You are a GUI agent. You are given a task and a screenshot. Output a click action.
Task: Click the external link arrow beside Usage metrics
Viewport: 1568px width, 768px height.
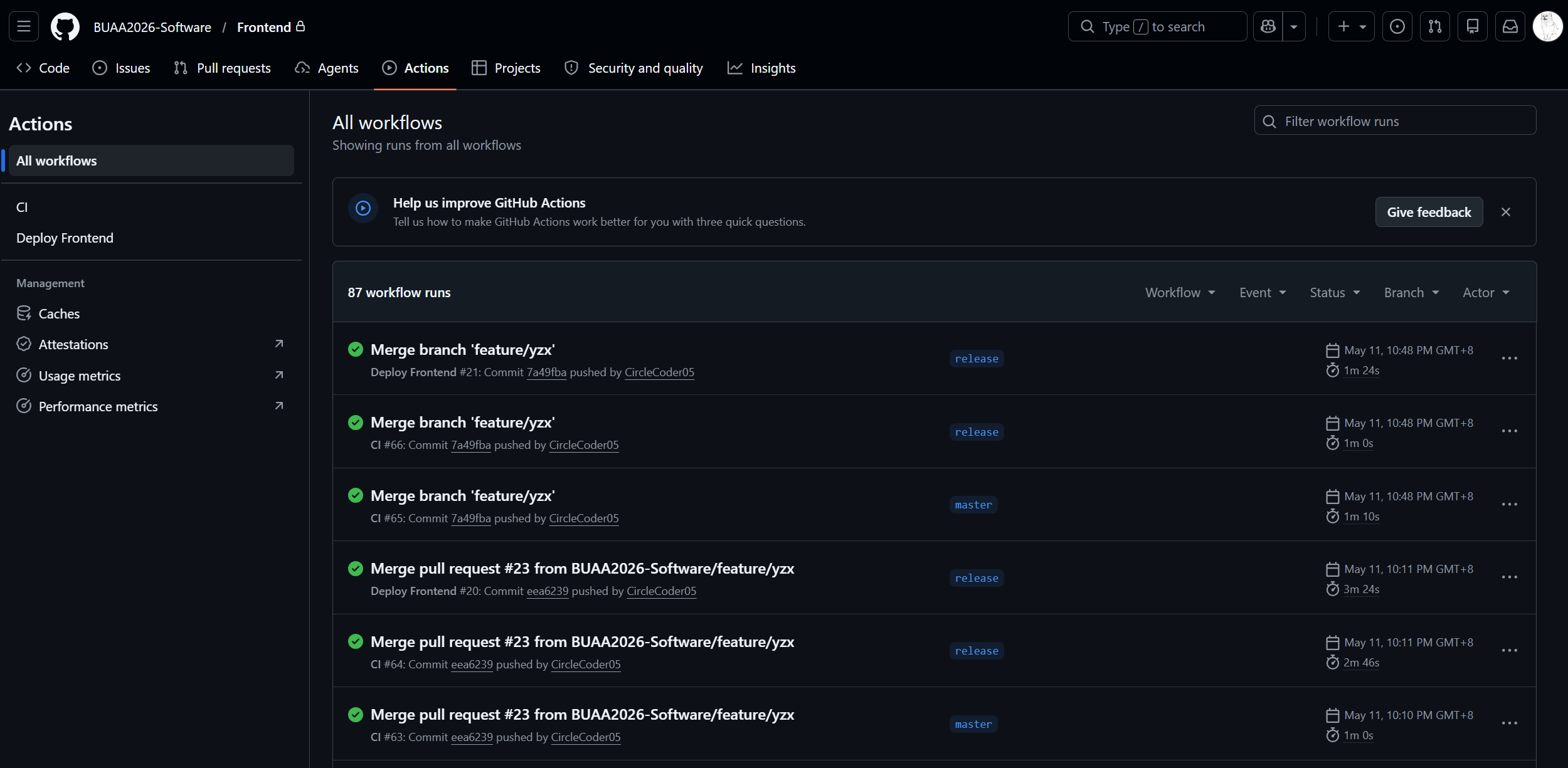[279, 375]
